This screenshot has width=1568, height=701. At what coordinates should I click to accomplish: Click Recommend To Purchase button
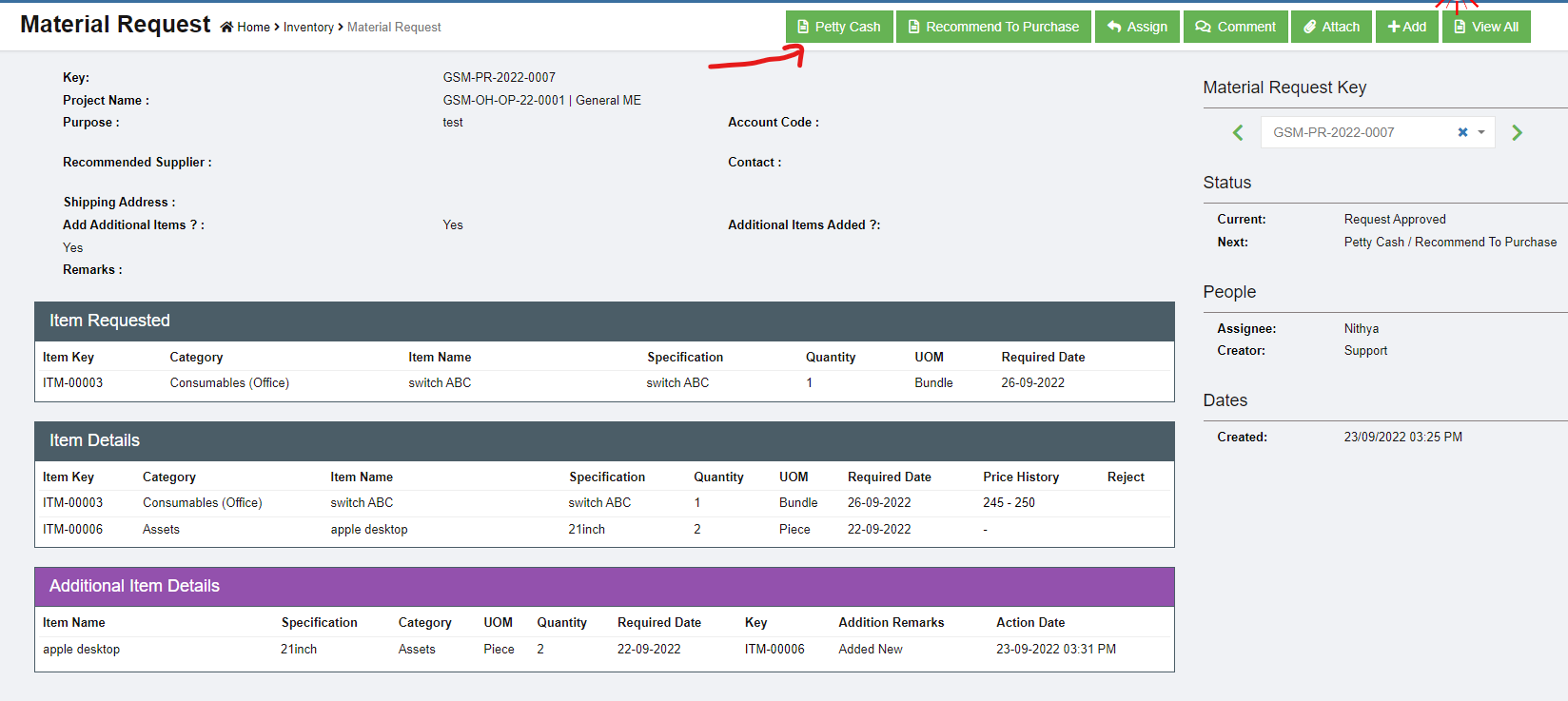click(x=992, y=27)
